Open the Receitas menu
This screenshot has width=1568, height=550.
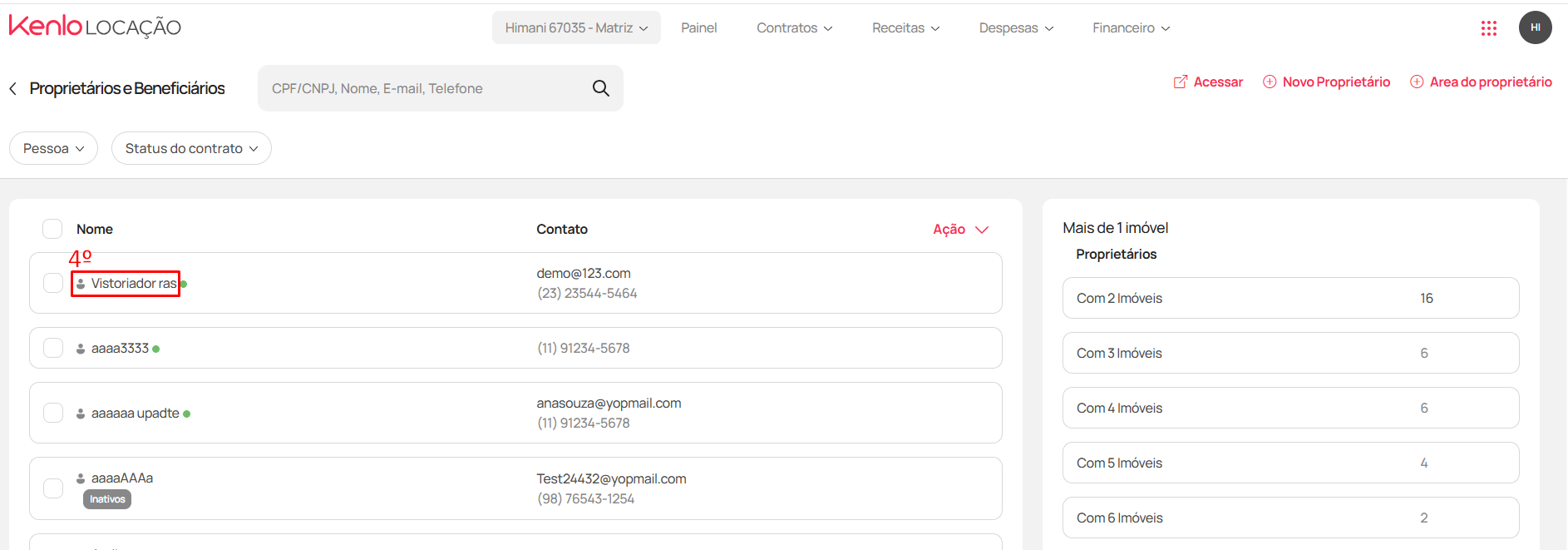click(x=905, y=27)
